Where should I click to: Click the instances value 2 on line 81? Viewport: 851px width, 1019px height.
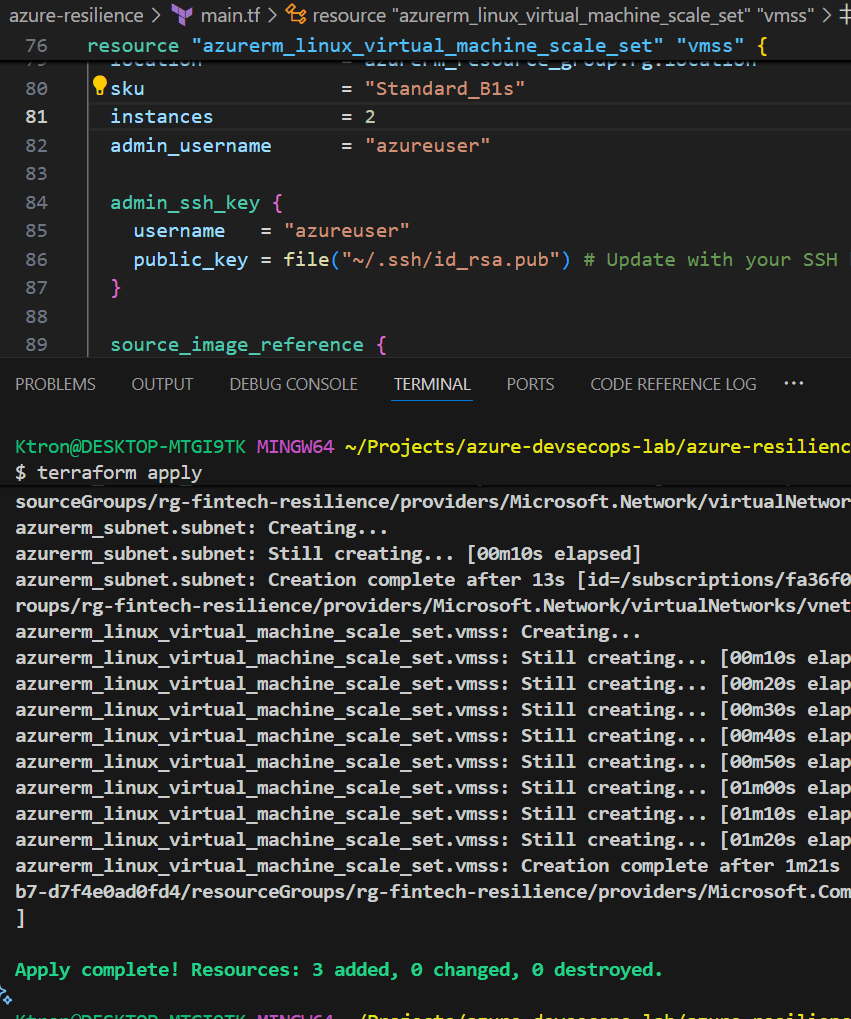pyautogui.click(x=370, y=117)
